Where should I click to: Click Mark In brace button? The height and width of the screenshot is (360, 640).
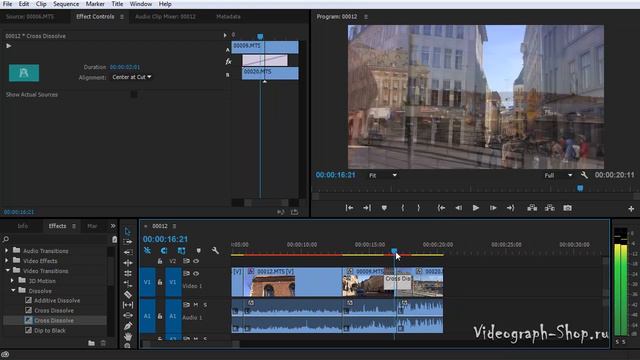pyautogui.click(x=402, y=208)
